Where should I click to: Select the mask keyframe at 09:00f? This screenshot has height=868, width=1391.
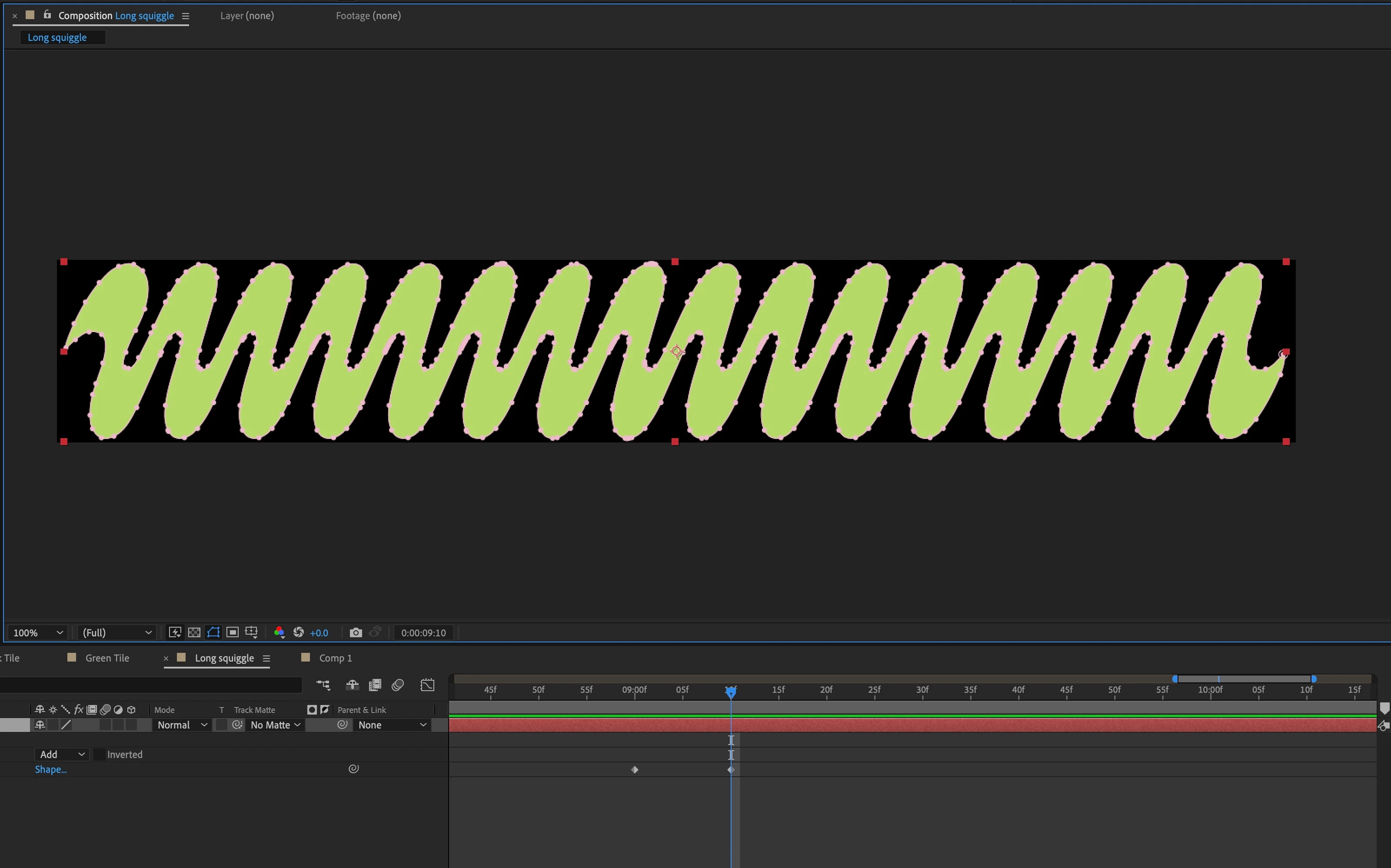(x=634, y=770)
